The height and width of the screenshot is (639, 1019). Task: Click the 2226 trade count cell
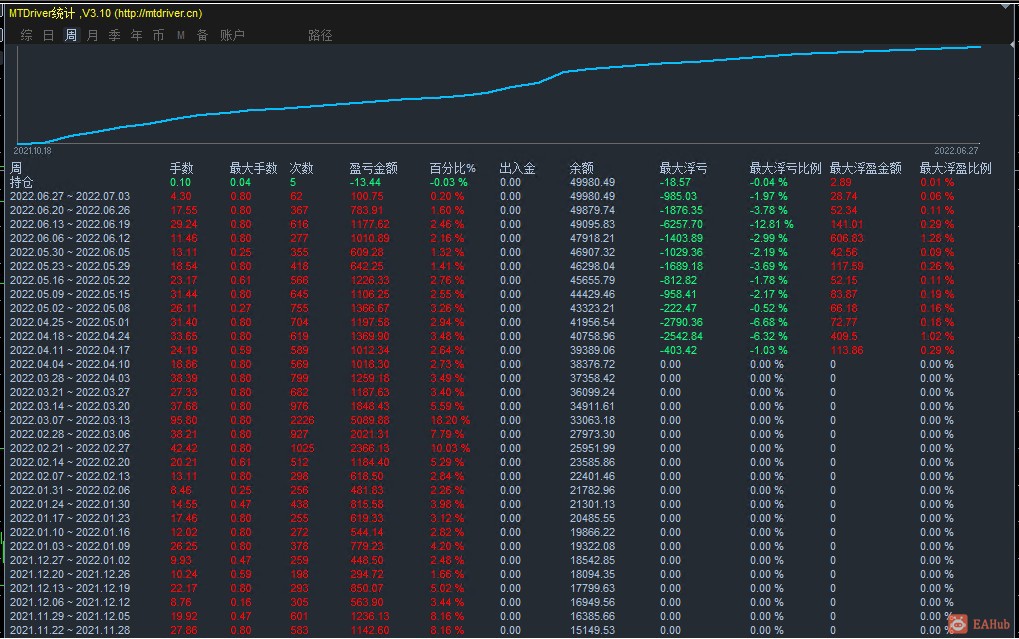coord(302,421)
